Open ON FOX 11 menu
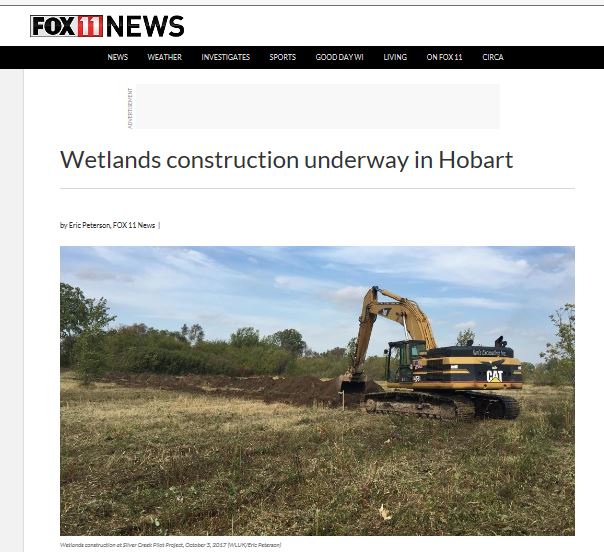 (x=444, y=57)
